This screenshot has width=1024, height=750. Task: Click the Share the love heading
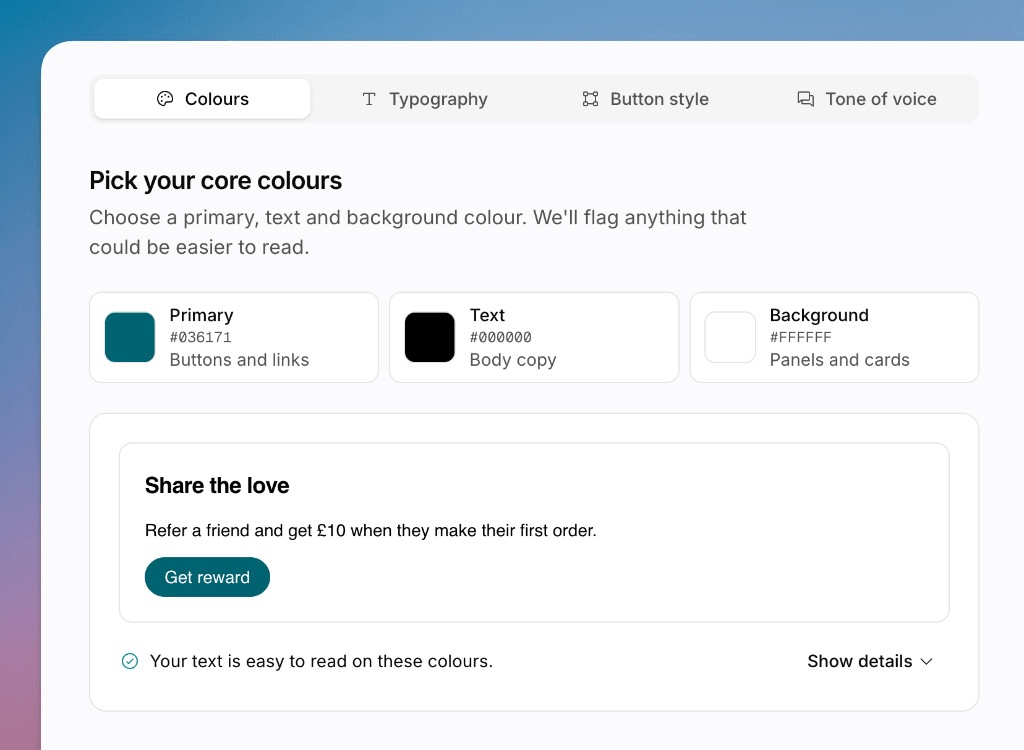217,485
